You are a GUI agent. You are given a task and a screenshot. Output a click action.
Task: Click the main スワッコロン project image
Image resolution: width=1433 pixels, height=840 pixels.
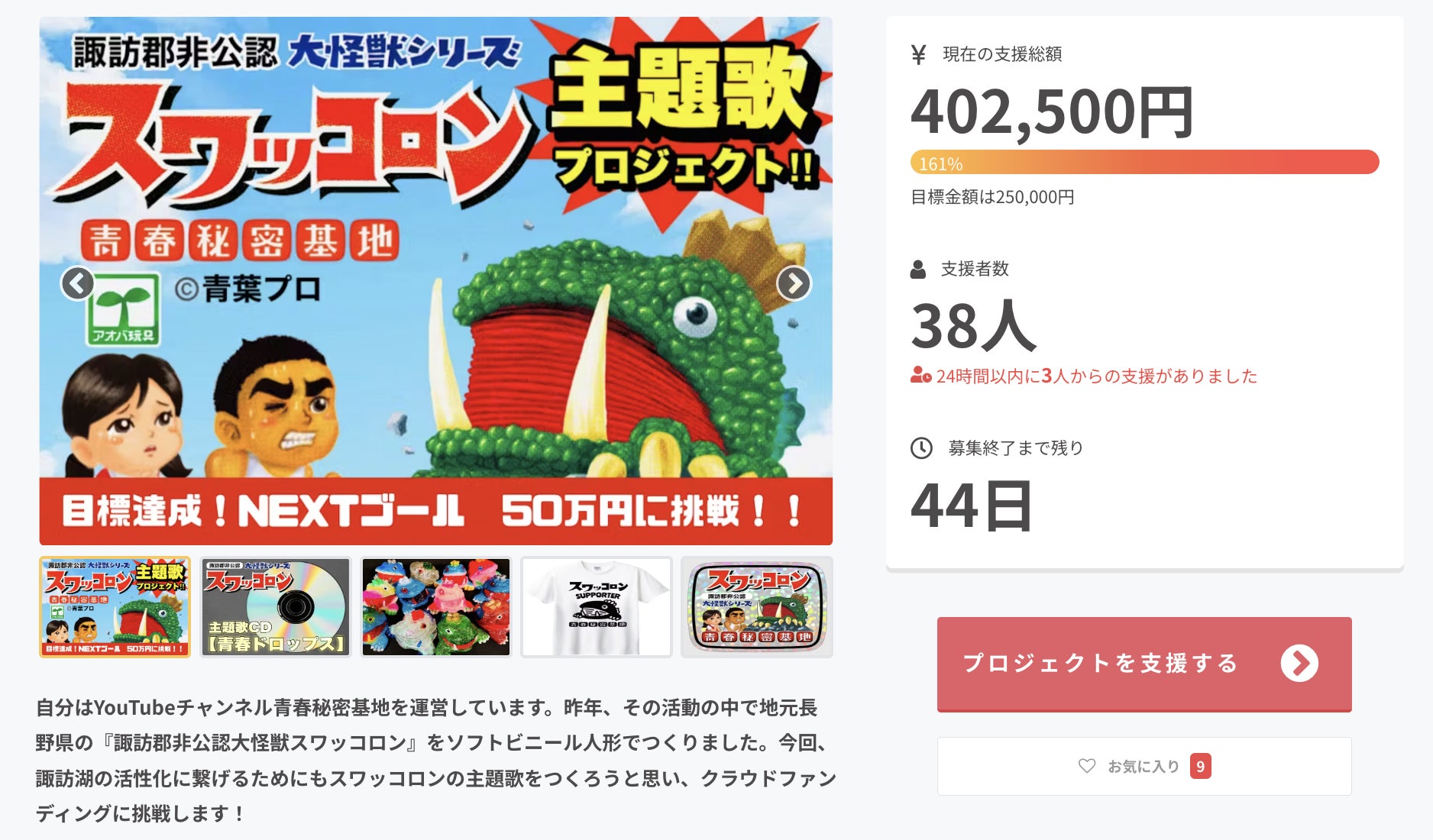pyautogui.click(x=435, y=281)
